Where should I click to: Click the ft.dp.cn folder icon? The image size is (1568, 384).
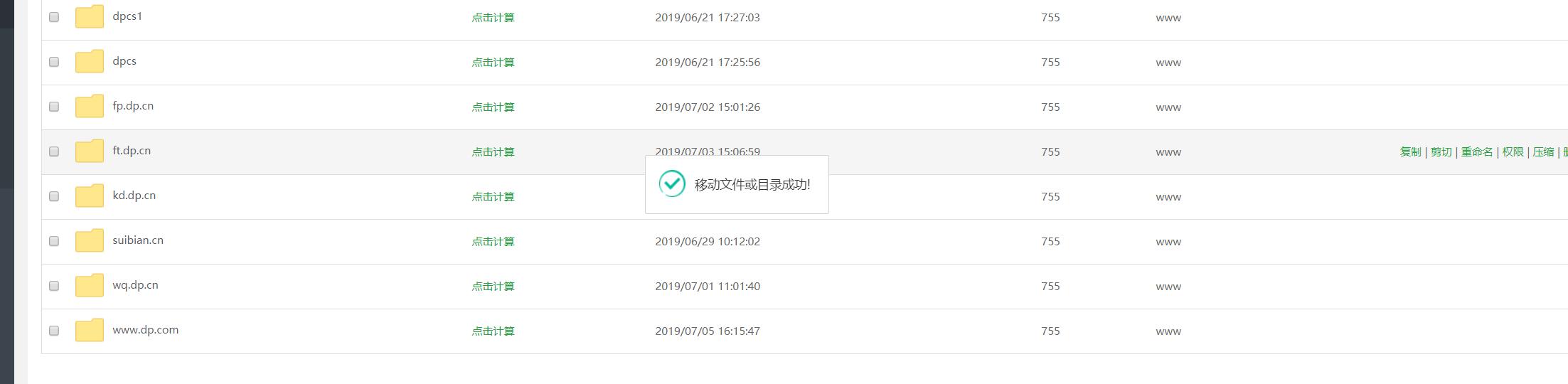[x=90, y=151]
